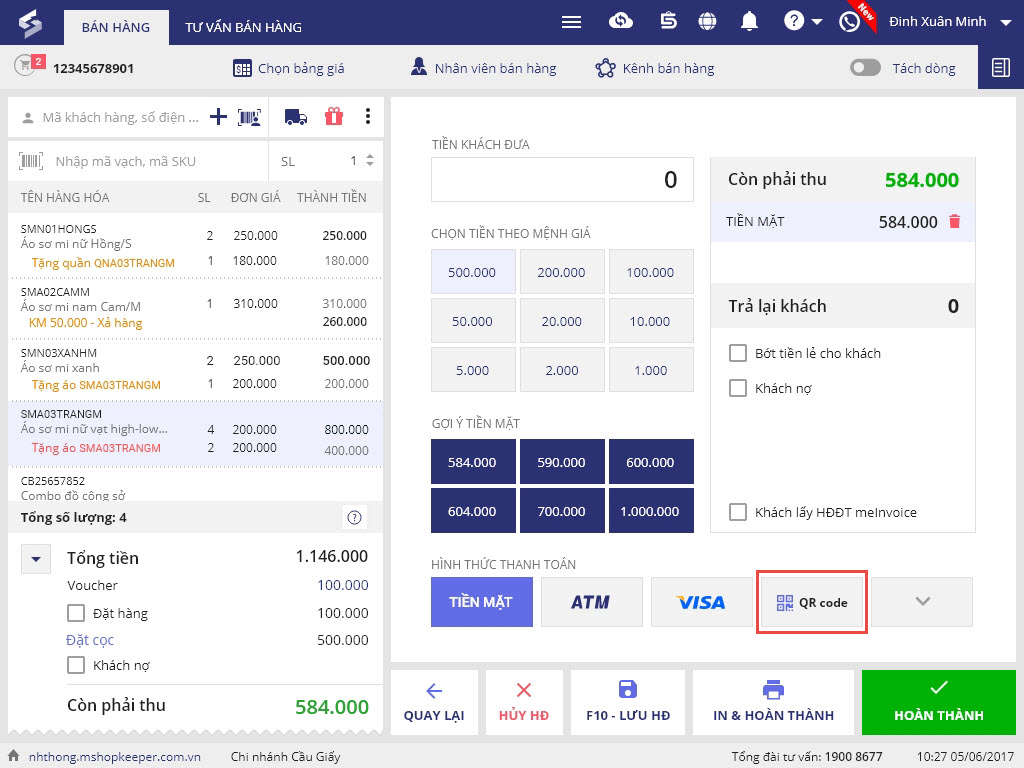This screenshot has width=1024, height=768.
Task: Select Nhân viên bán hàng staff
Action: point(483,67)
